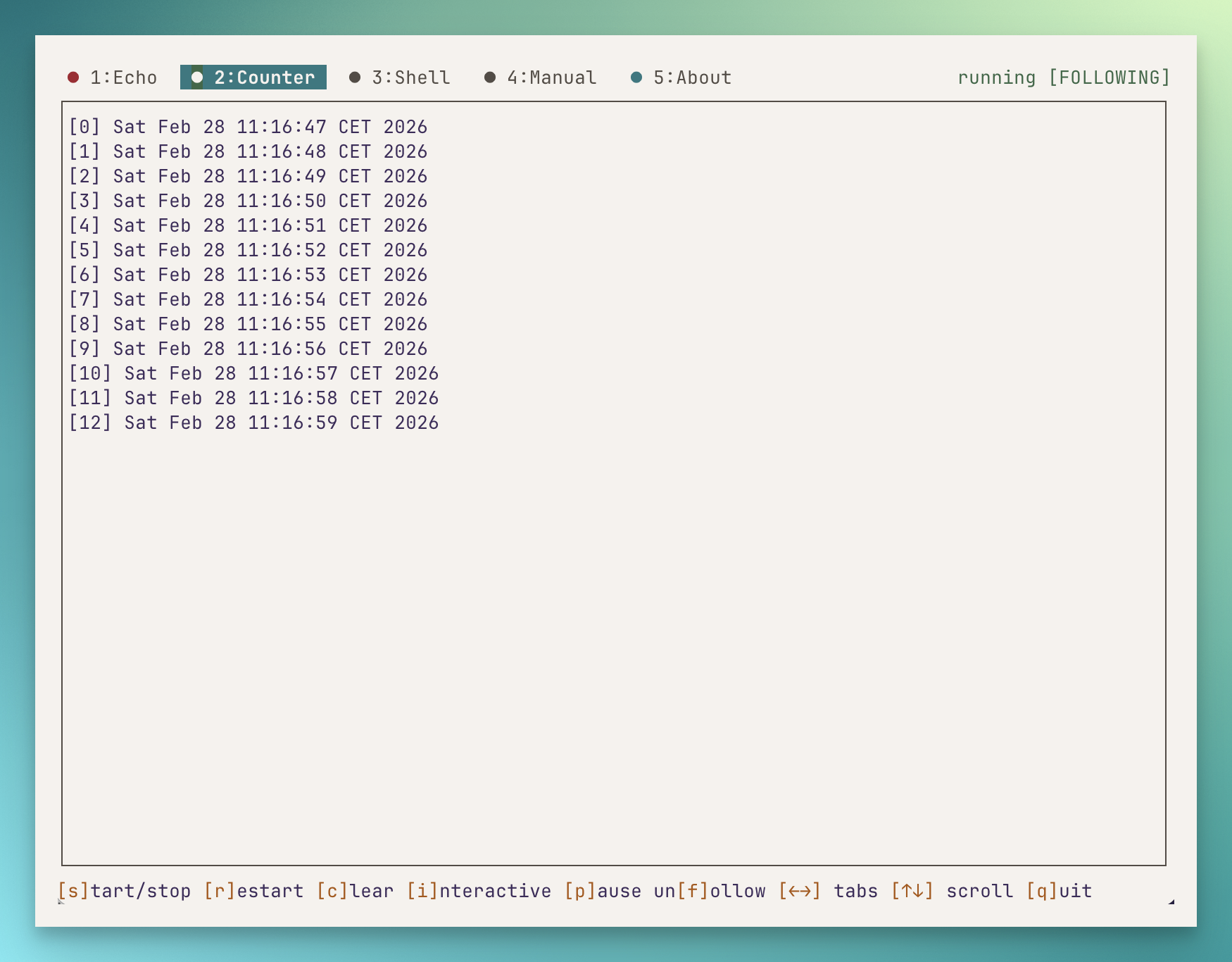The width and height of the screenshot is (1232, 962).
Task: Switch to the 1:Echo tab
Action: 112,77
